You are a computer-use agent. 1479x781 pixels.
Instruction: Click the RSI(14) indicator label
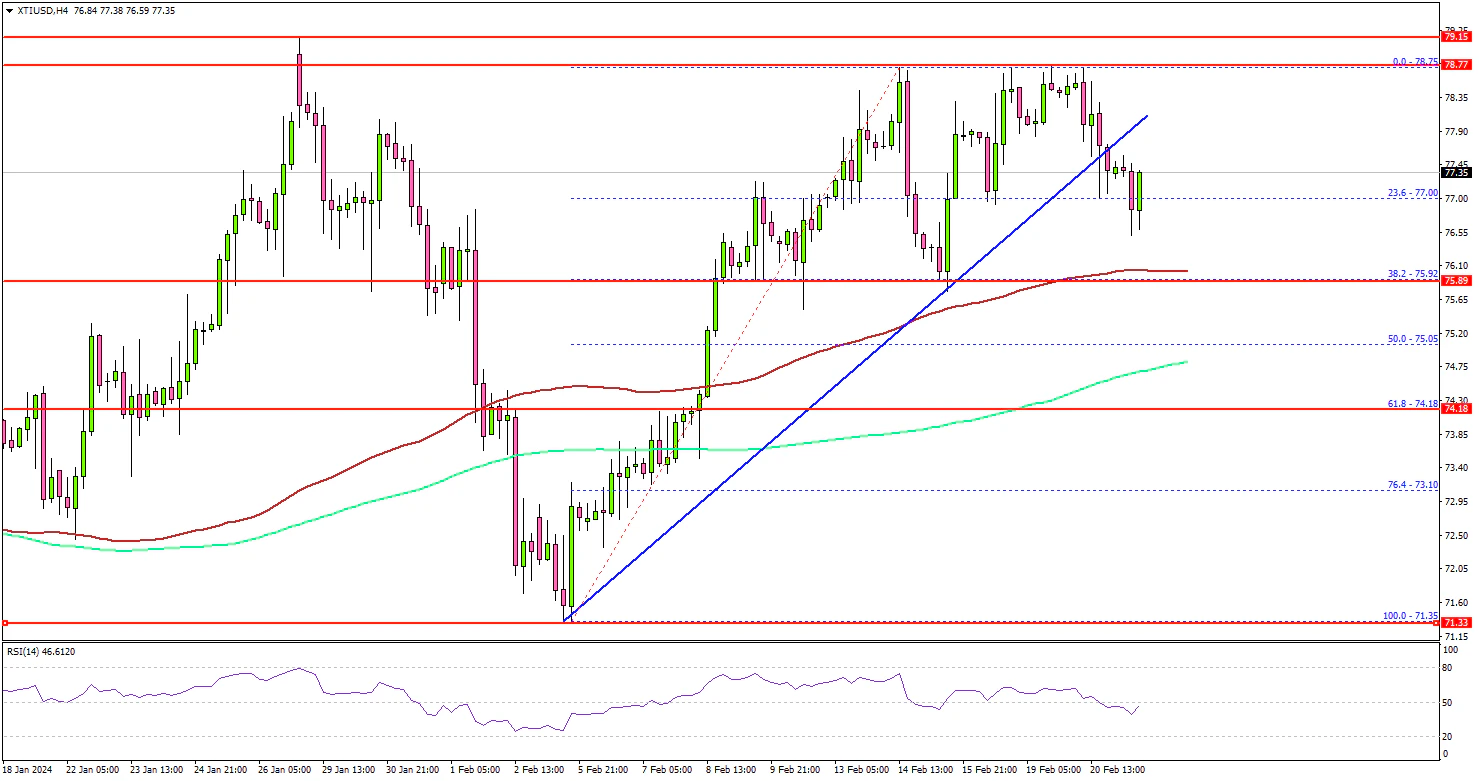[39, 651]
